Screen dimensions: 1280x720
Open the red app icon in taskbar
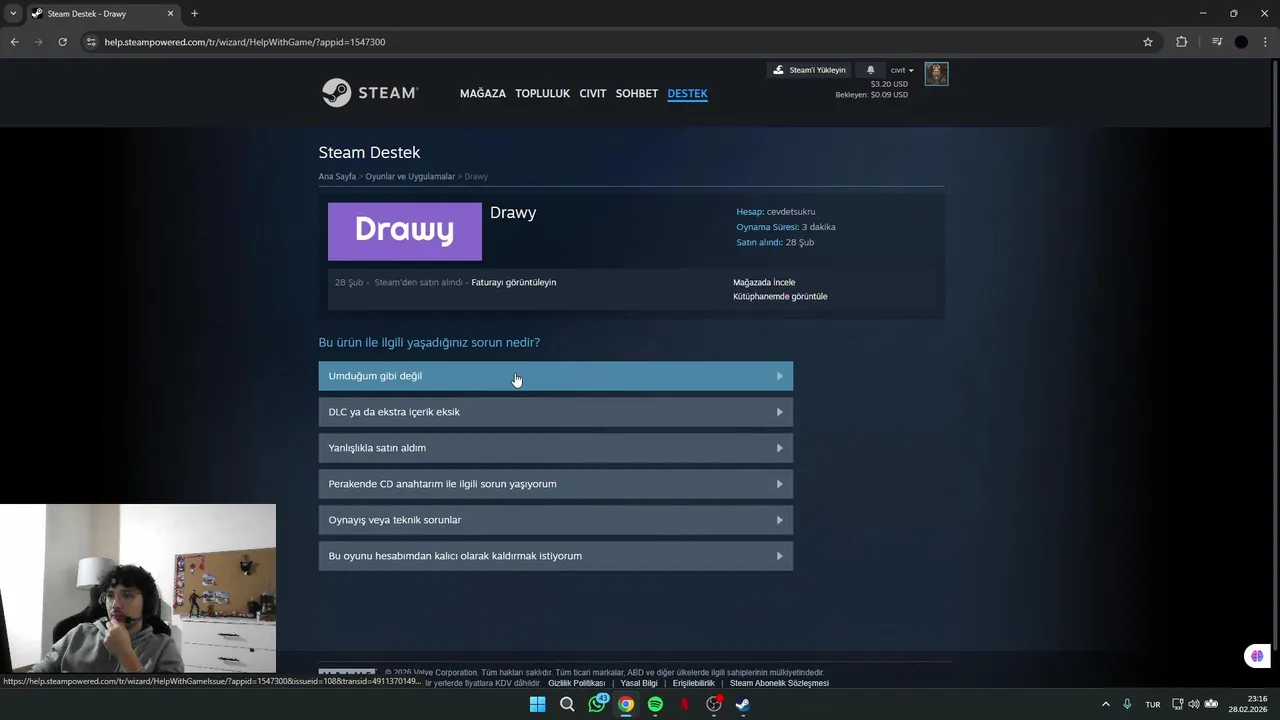click(685, 704)
